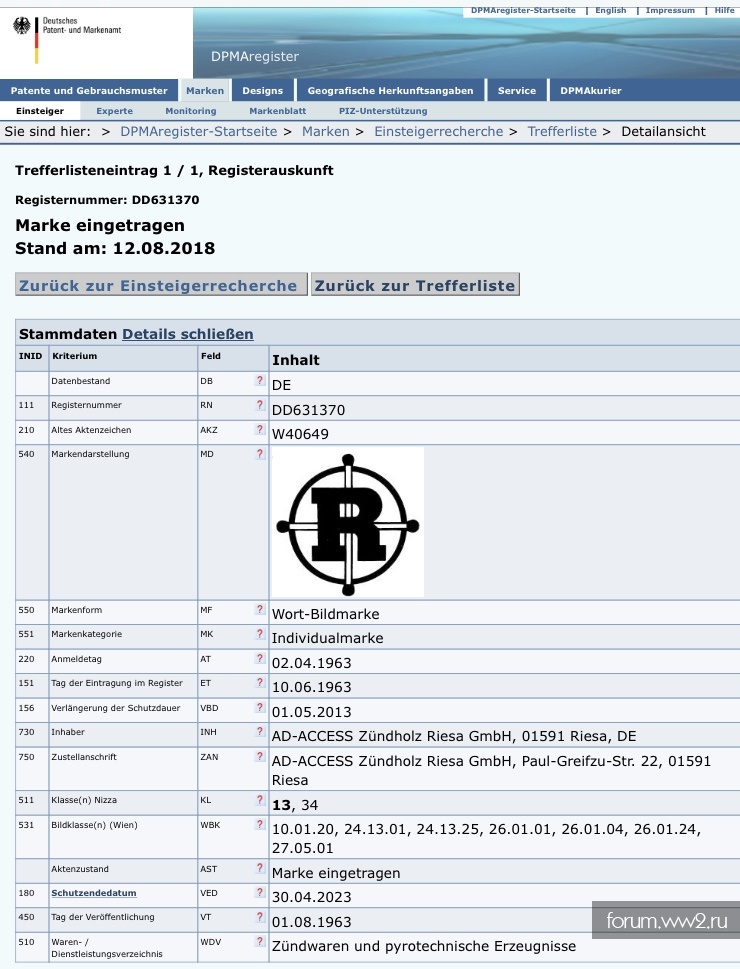Click register number value DD631370 in table
Screen dimensions: 740x969
click(308, 410)
